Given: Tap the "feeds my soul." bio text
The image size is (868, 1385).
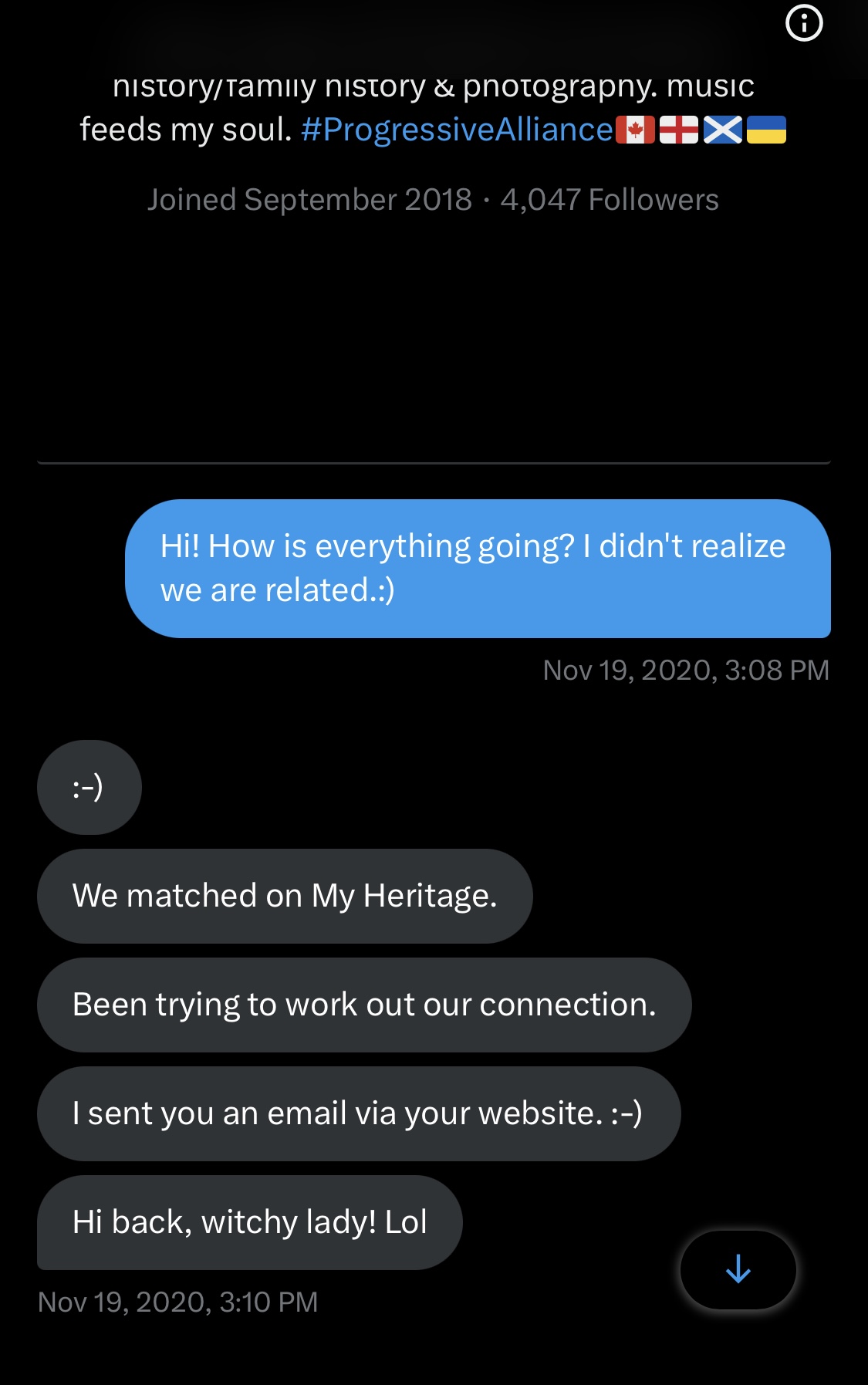Looking at the screenshot, I should [x=186, y=130].
